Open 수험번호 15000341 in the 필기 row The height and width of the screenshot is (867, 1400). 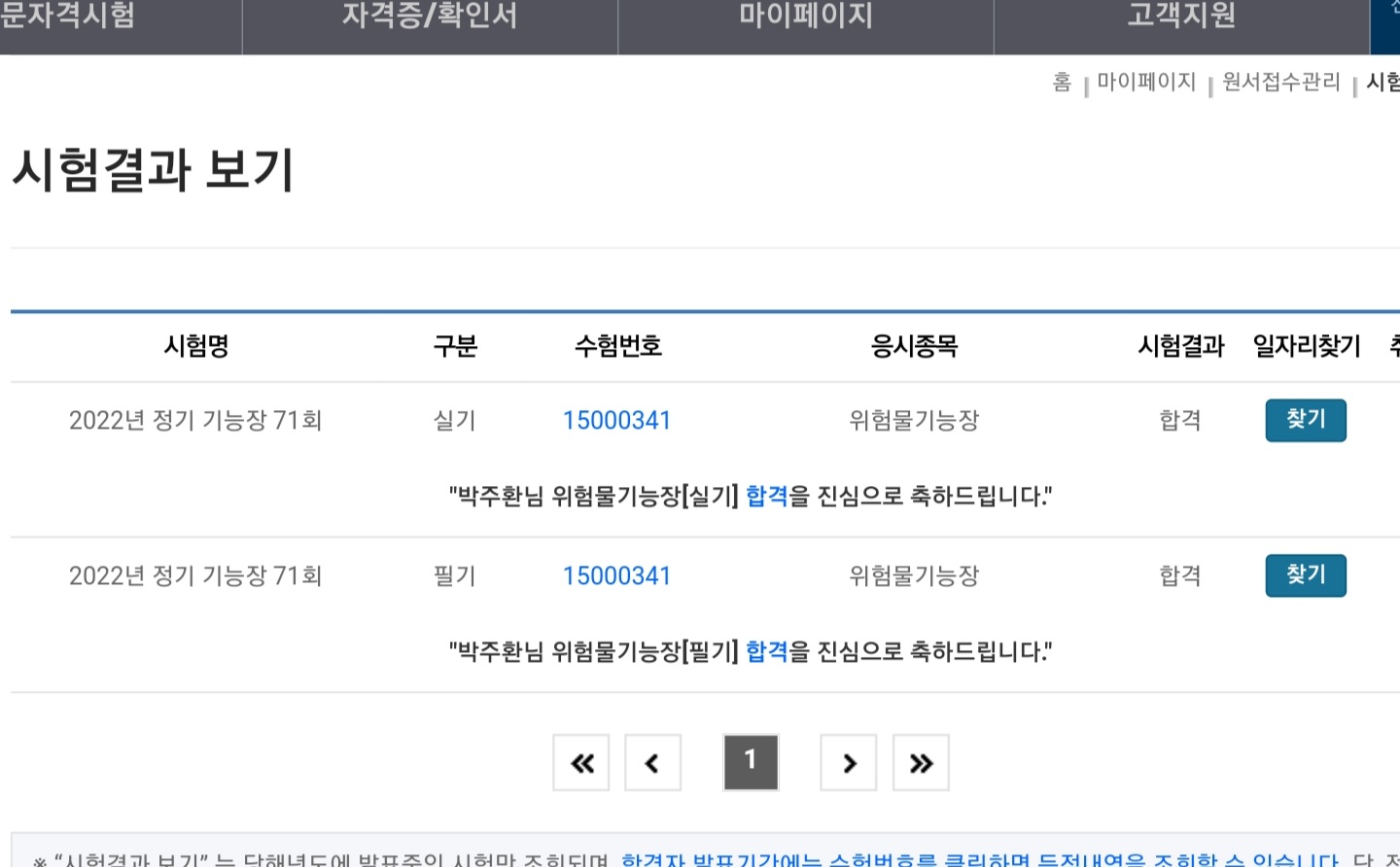coord(616,576)
